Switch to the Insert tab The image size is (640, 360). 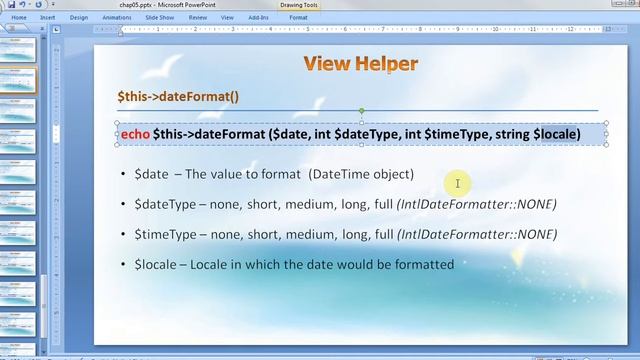(x=47, y=18)
